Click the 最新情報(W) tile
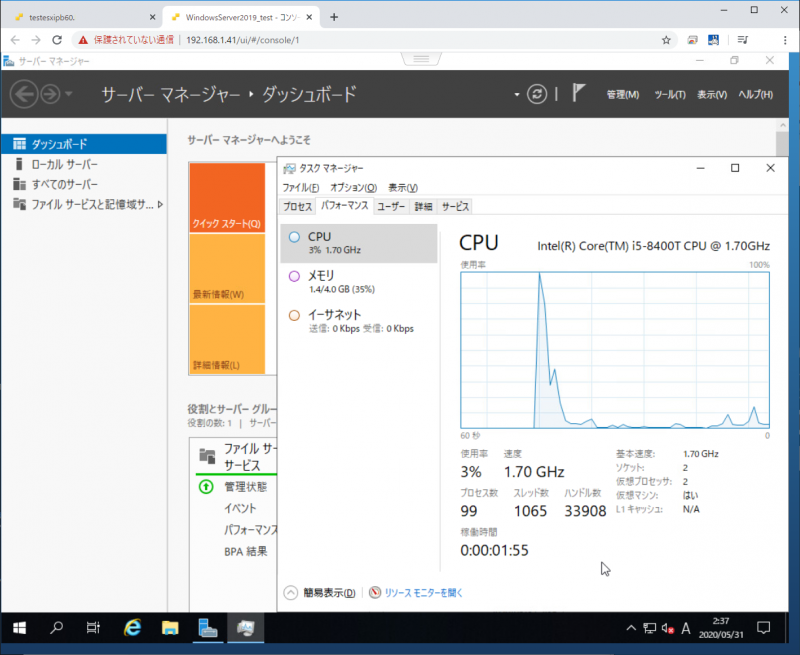 pos(227,269)
